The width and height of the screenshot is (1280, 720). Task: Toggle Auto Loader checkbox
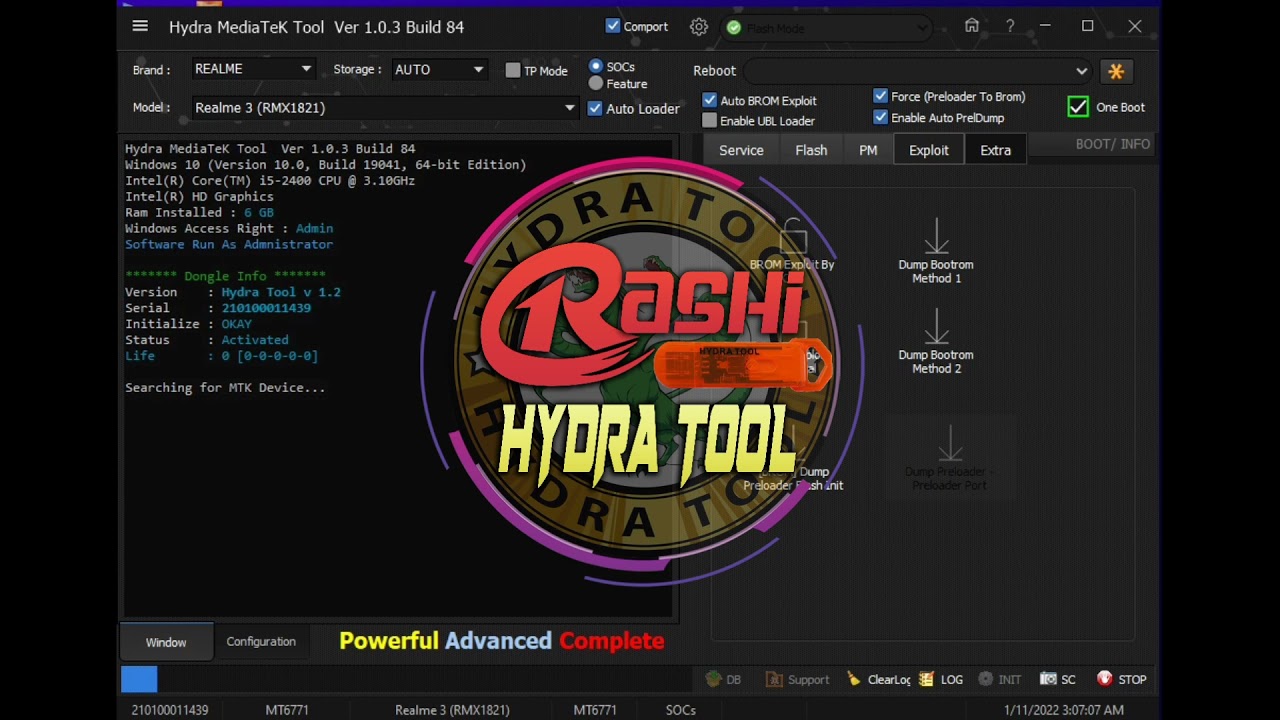[595, 108]
